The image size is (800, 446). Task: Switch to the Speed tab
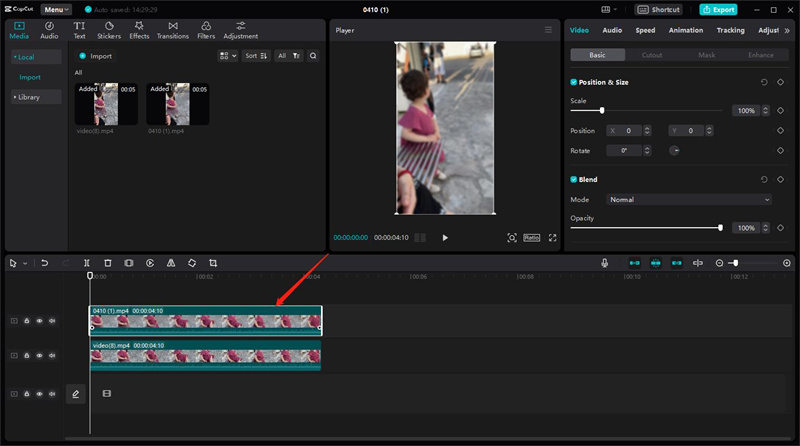[x=645, y=30]
